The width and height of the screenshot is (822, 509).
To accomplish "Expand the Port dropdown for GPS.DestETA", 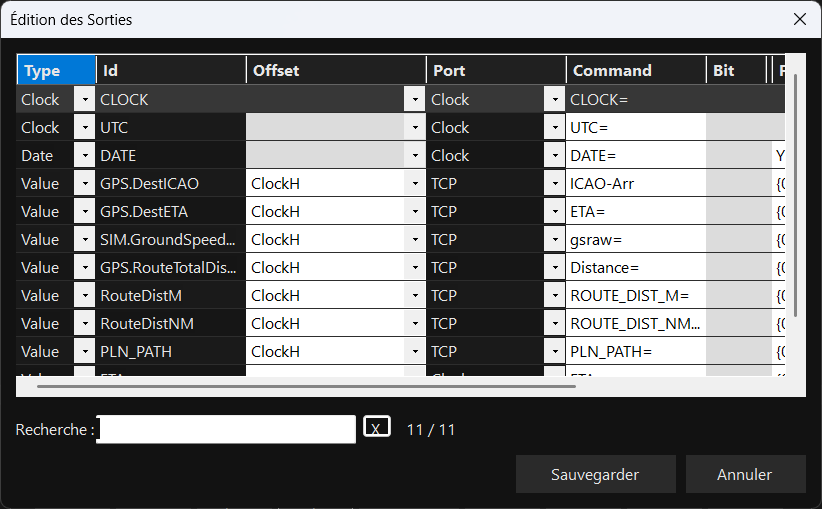I will pos(554,211).
